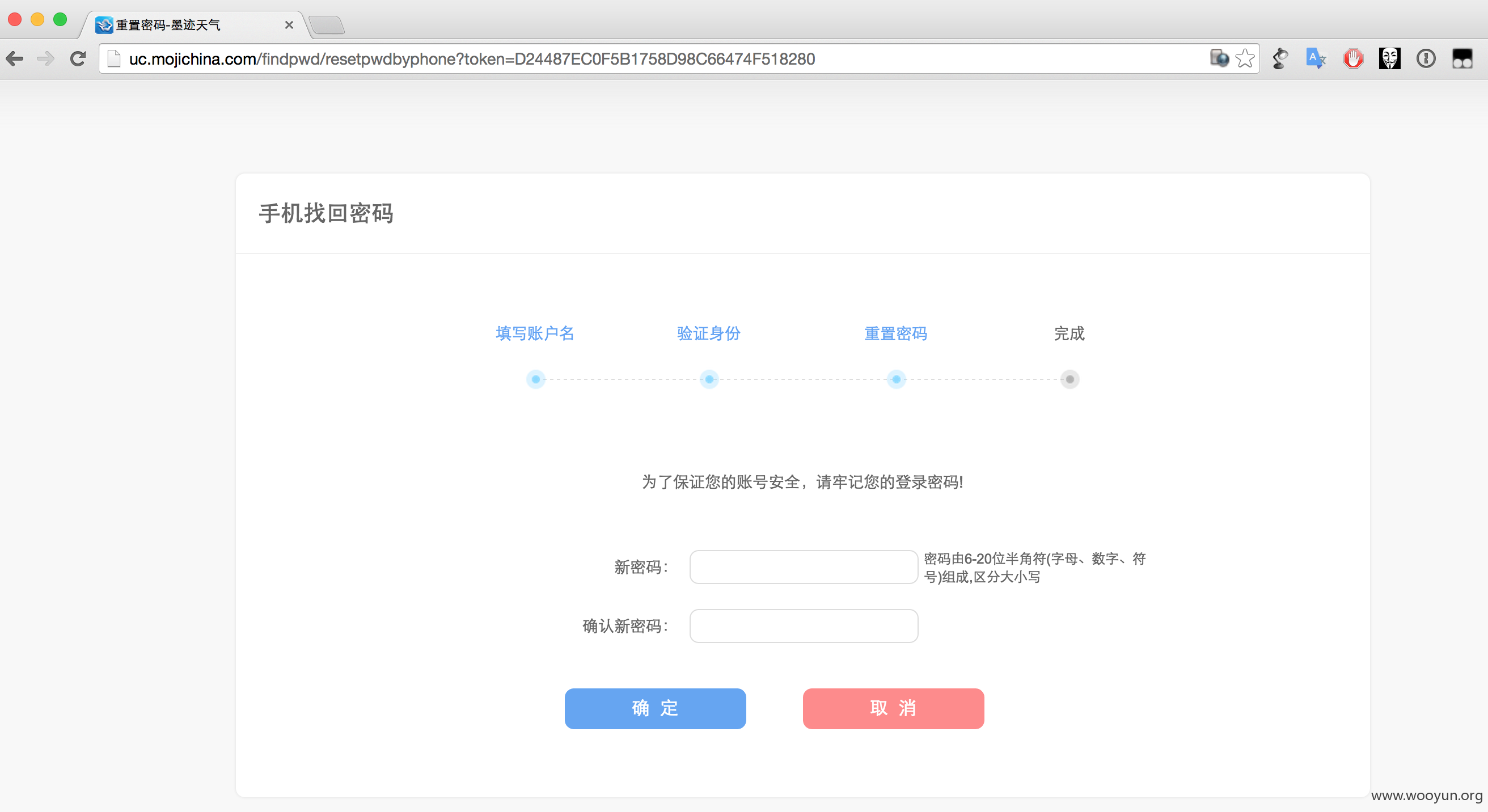
Task: Open a new tab button
Action: point(327,26)
